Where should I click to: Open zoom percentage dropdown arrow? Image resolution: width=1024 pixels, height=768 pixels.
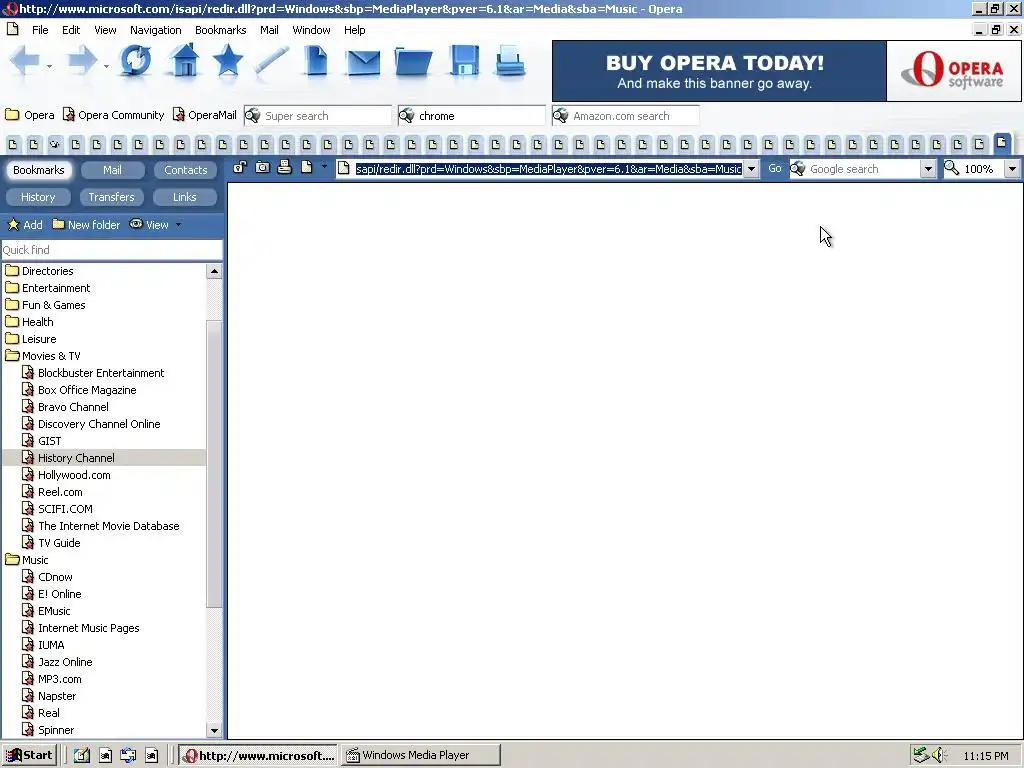(1012, 169)
